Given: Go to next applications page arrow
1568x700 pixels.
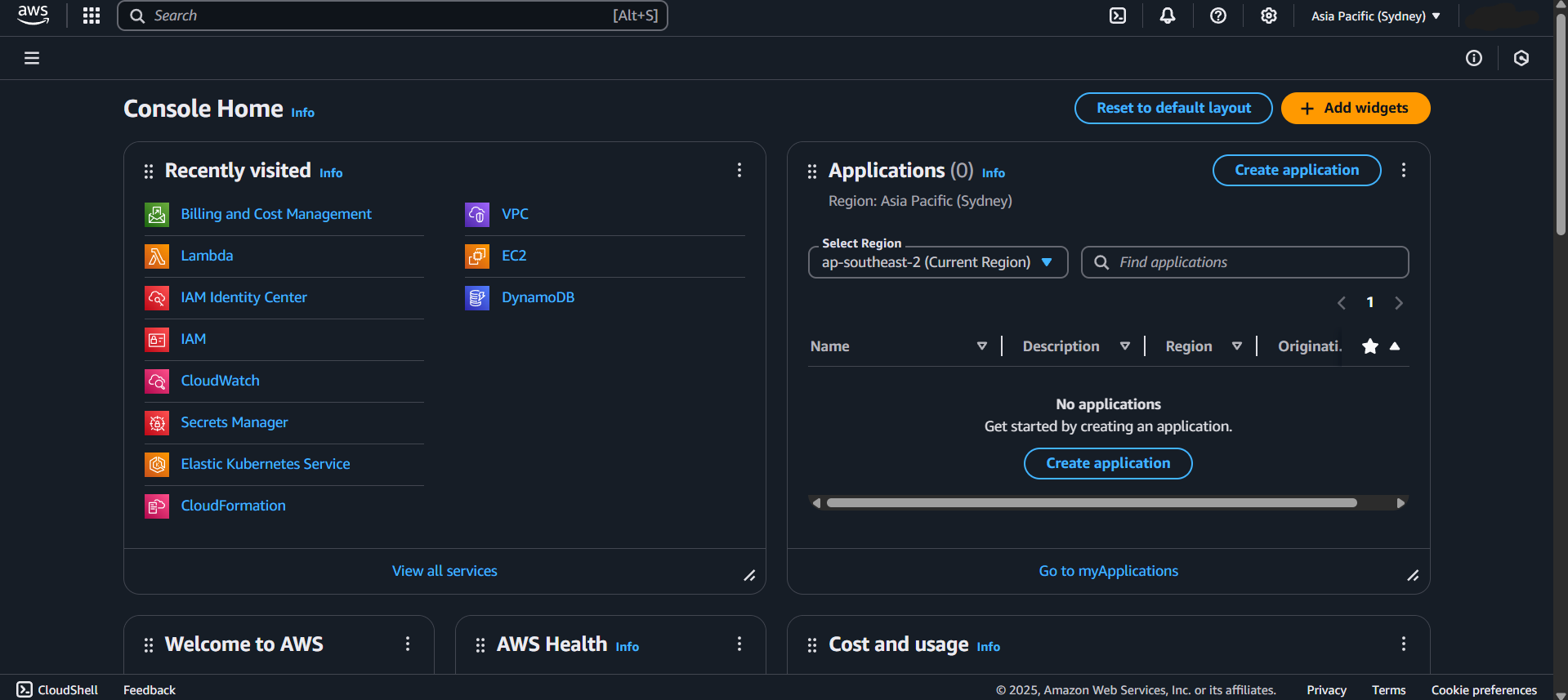Looking at the screenshot, I should [x=1399, y=303].
